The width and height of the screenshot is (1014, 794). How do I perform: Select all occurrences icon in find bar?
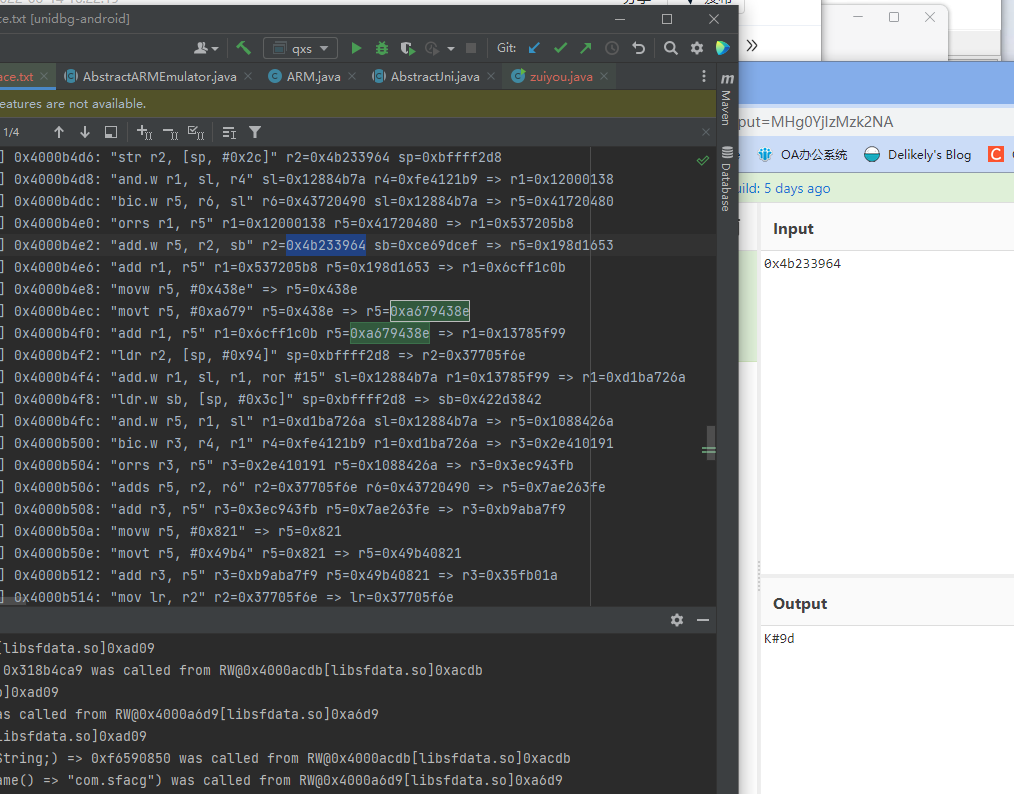click(x=196, y=133)
